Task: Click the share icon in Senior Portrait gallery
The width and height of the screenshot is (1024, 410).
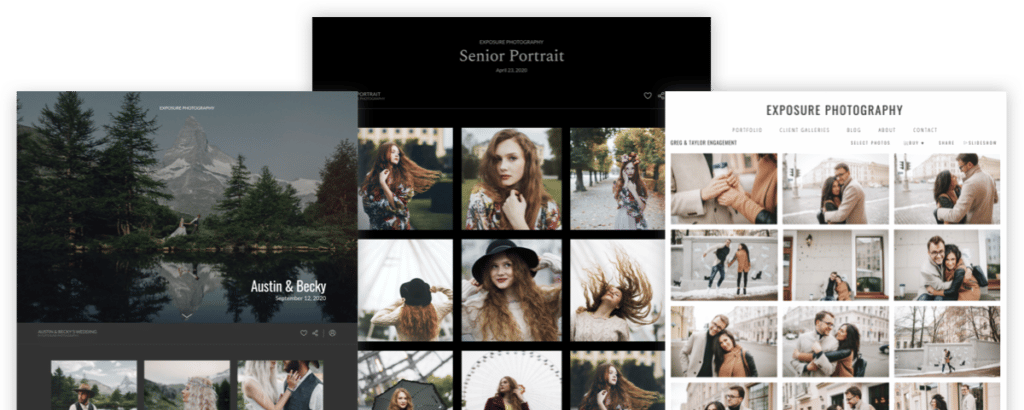Action: coord(661,95)
